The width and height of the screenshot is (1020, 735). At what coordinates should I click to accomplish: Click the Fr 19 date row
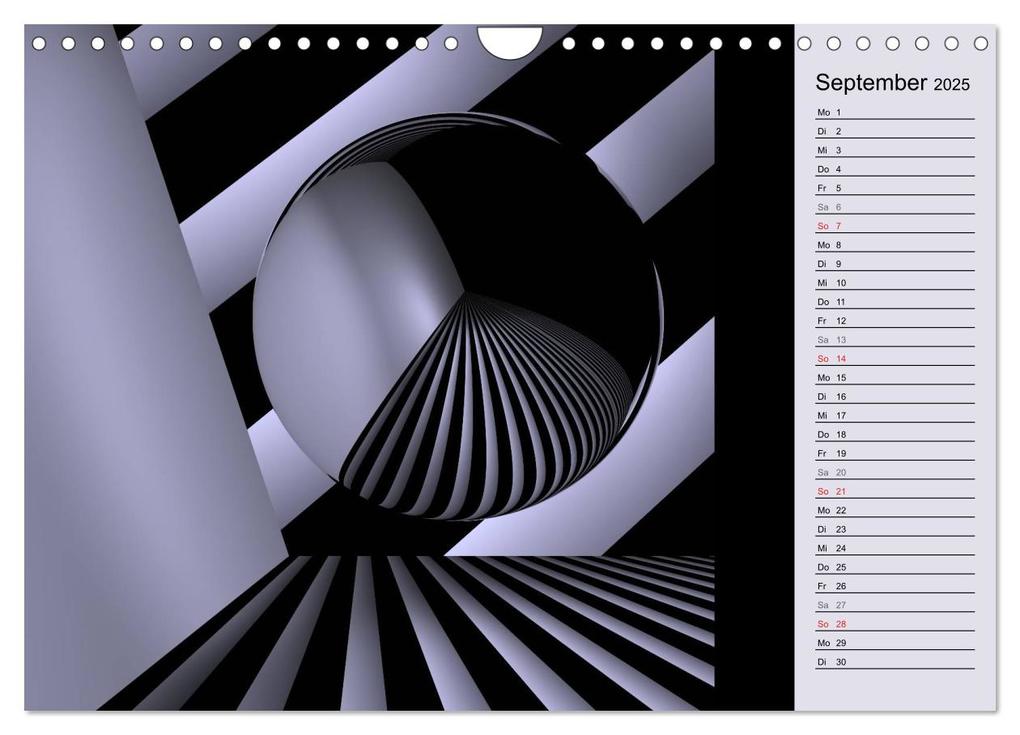tap(894, 453)
